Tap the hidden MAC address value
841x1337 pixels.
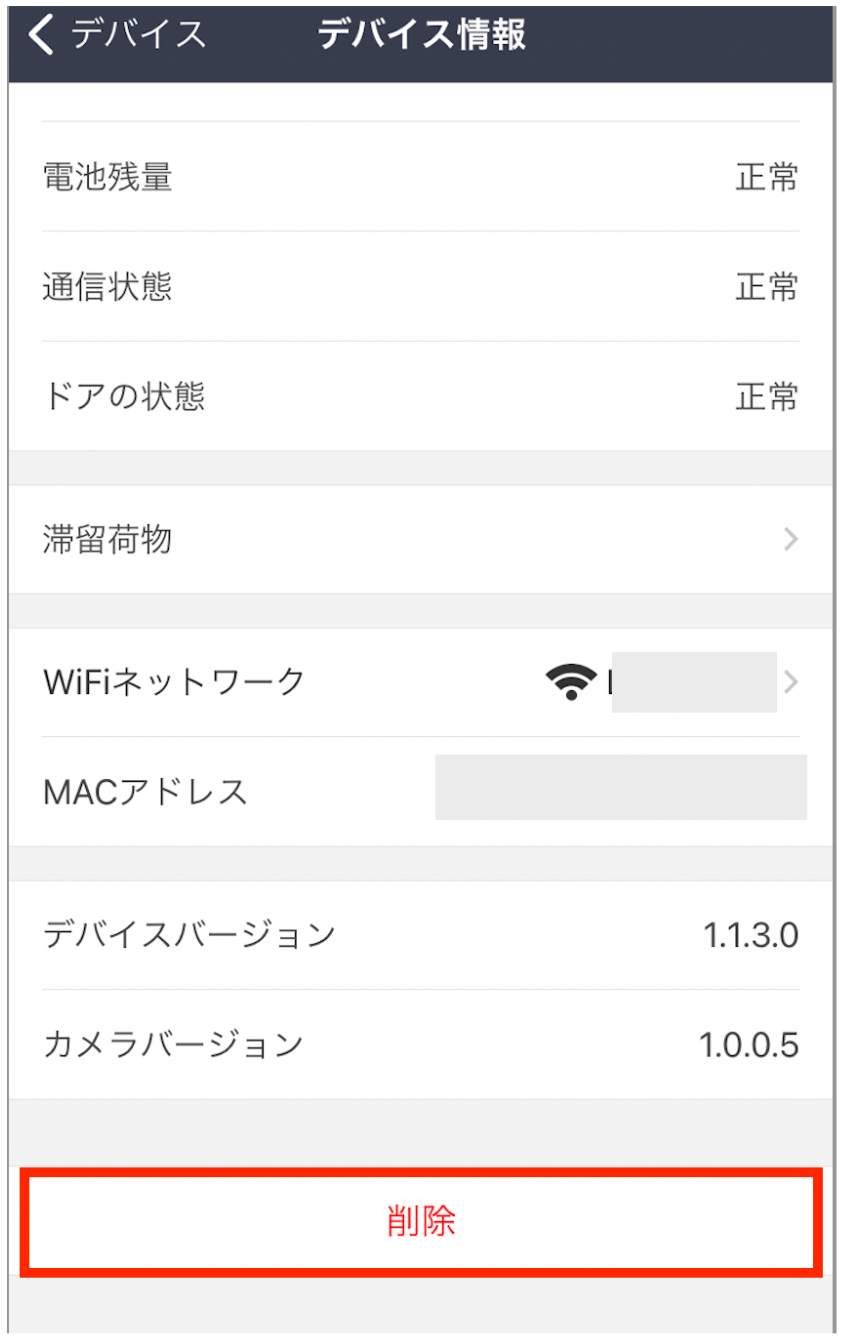pos(620,788)
